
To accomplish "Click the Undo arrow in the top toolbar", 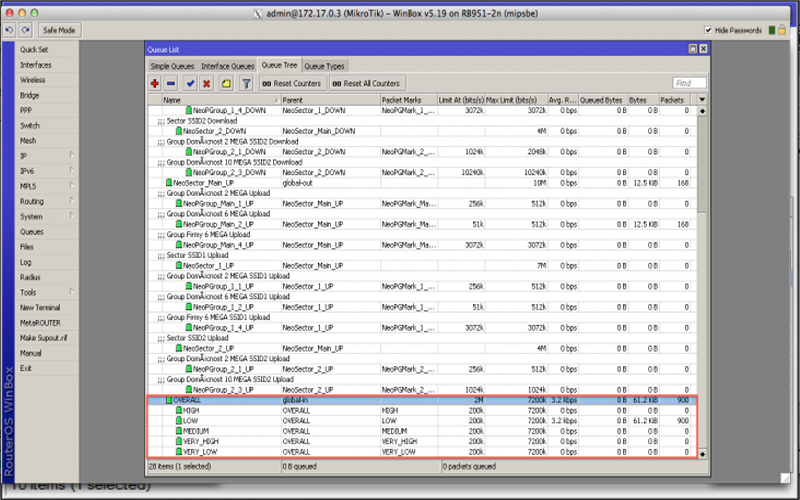I will click(9, 31).
